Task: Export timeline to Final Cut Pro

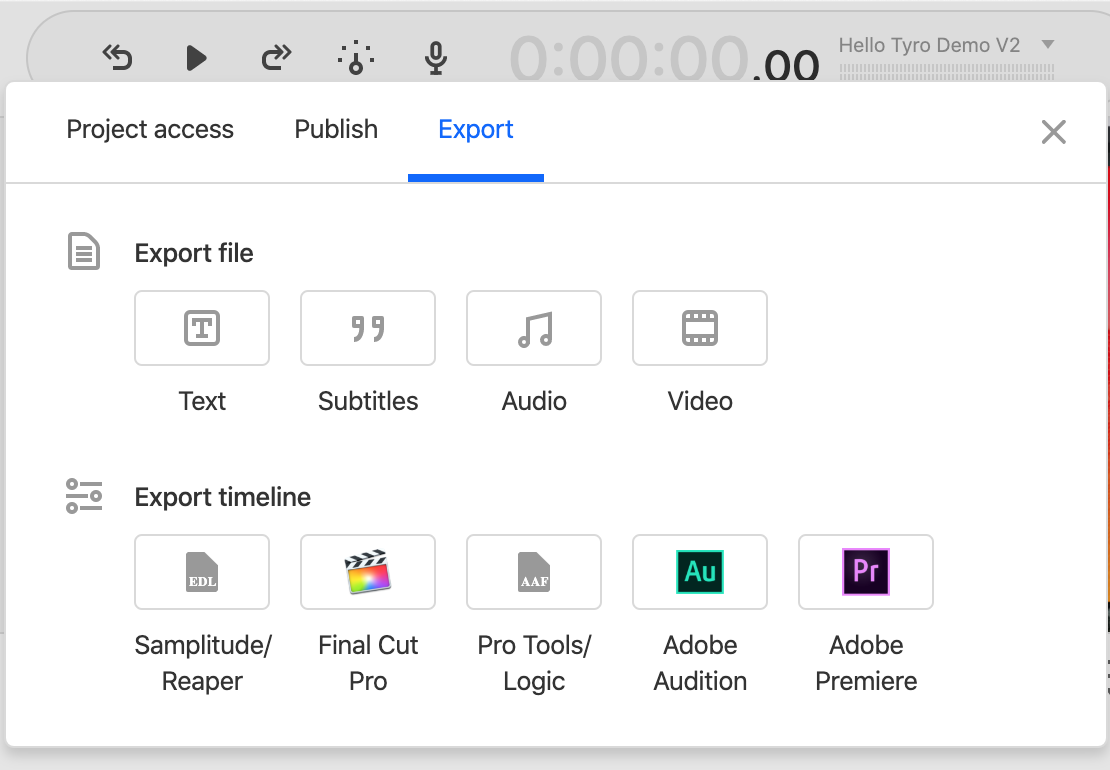Action: pos(368,572)
